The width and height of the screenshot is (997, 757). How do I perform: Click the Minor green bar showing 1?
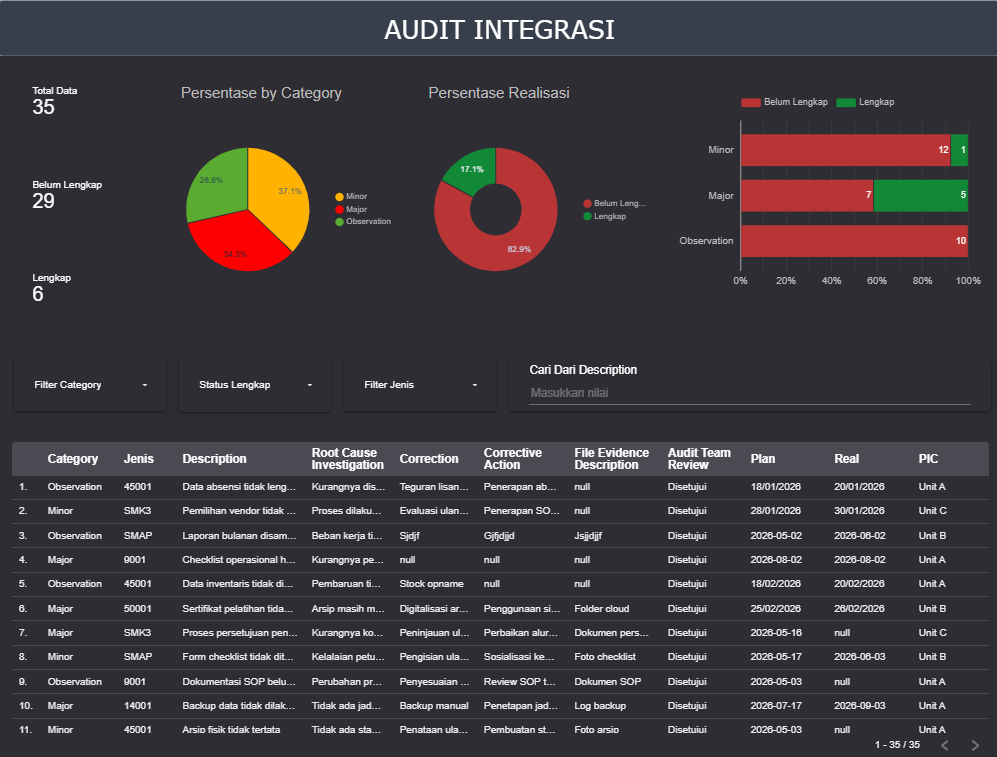click(x=959, y=150)
